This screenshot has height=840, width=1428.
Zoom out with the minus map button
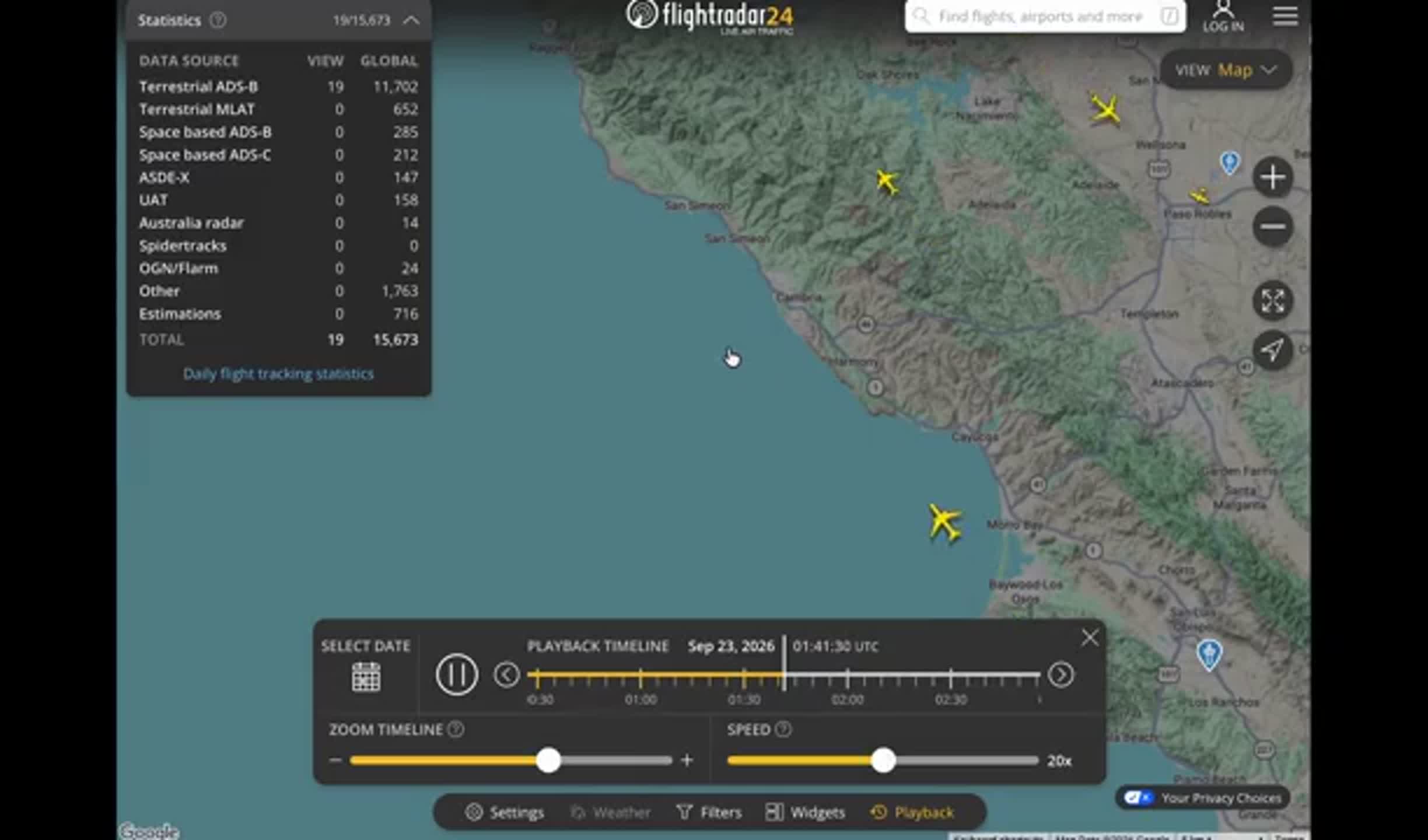point(1272,226)
